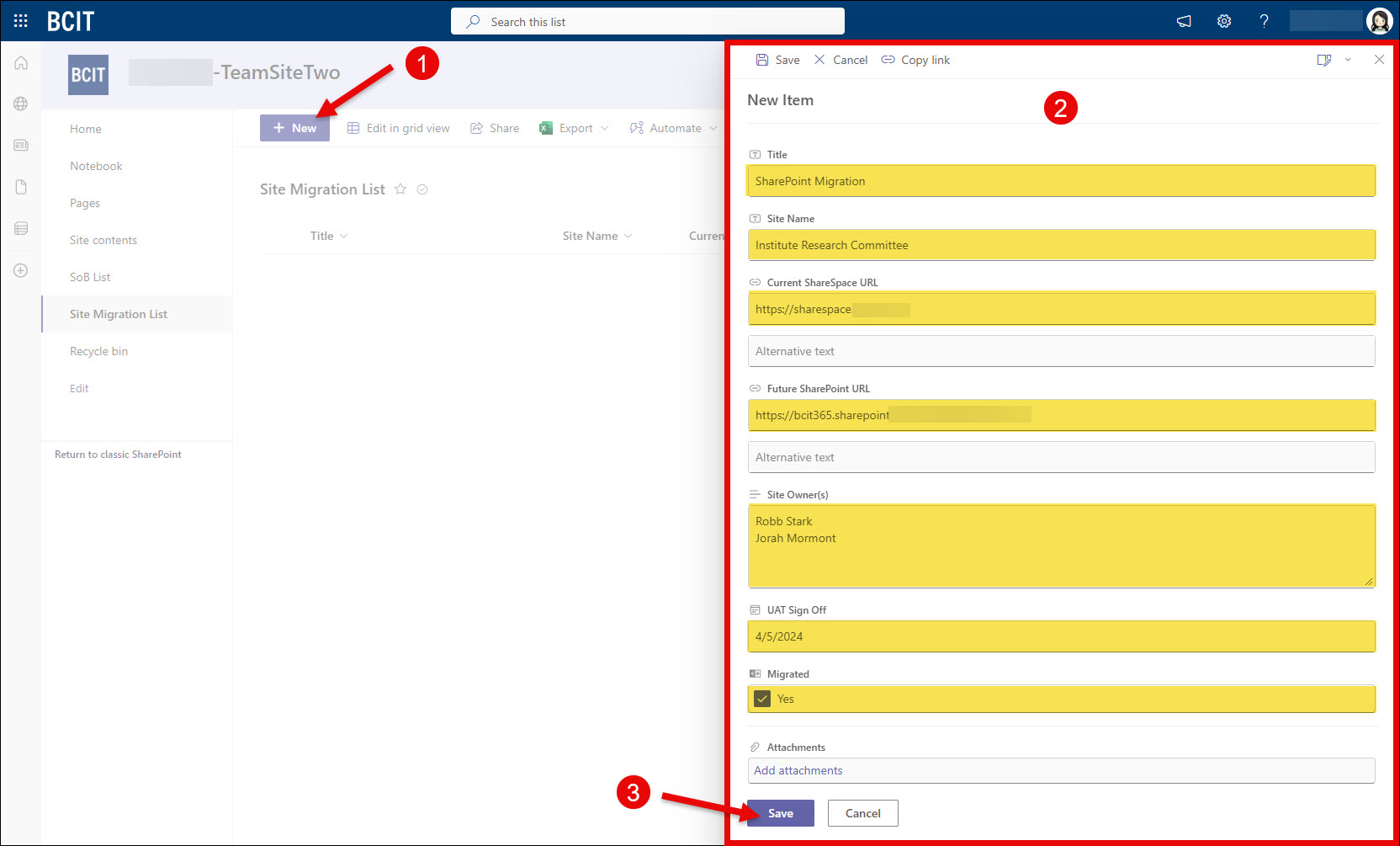Click Edit link in site navigation
This screenshot has height=846, width=1400.
[79, 388]
